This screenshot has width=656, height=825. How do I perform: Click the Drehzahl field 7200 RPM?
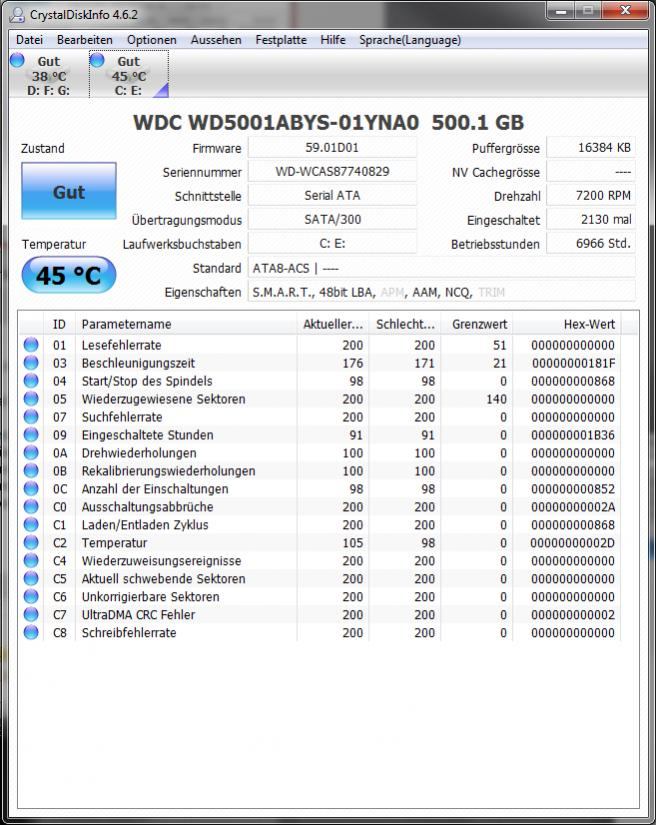591,195
